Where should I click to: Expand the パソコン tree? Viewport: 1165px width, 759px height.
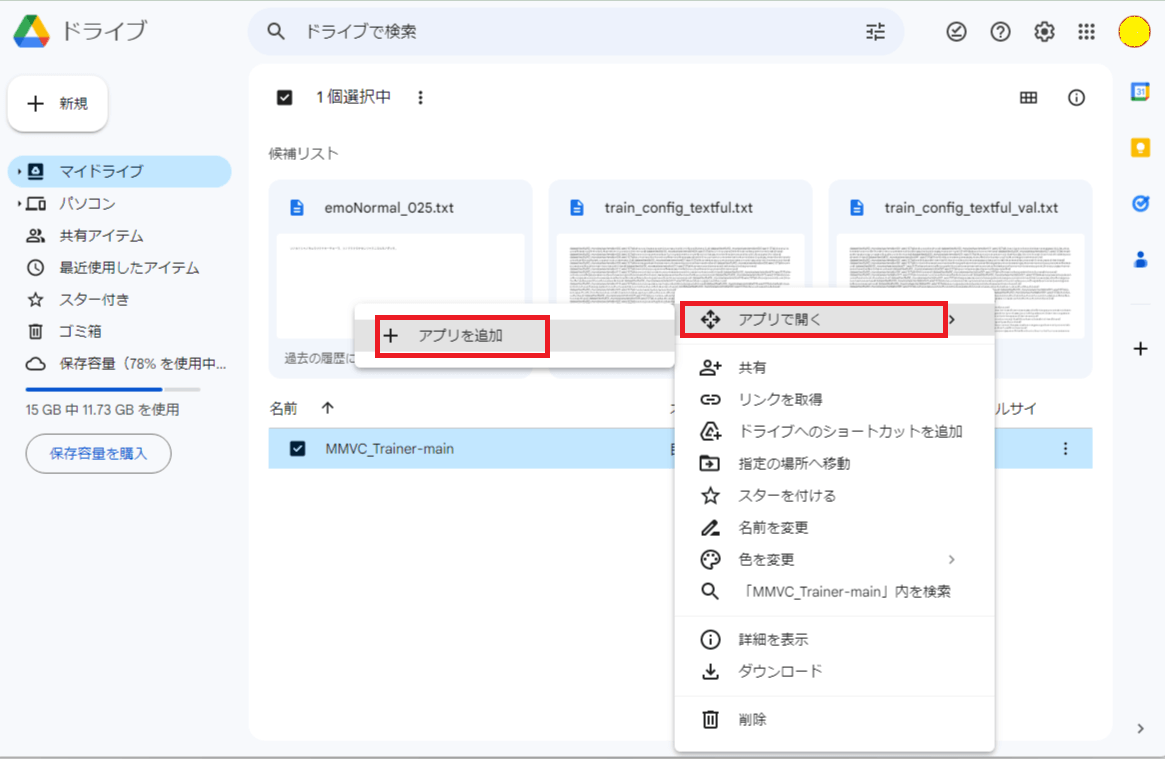click(18, 204)
